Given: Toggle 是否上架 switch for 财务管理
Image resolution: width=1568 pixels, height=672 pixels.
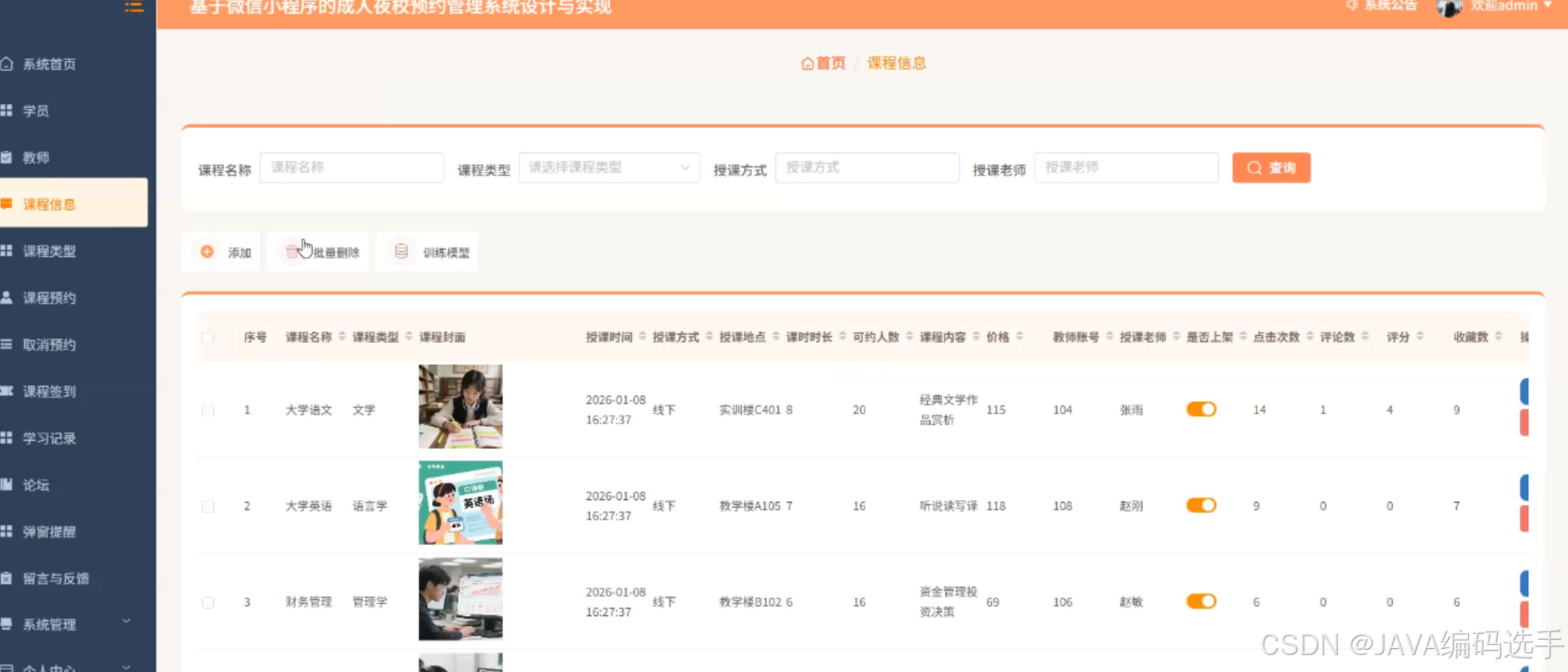Looking at the screenshot, I should coord(1201,601).
